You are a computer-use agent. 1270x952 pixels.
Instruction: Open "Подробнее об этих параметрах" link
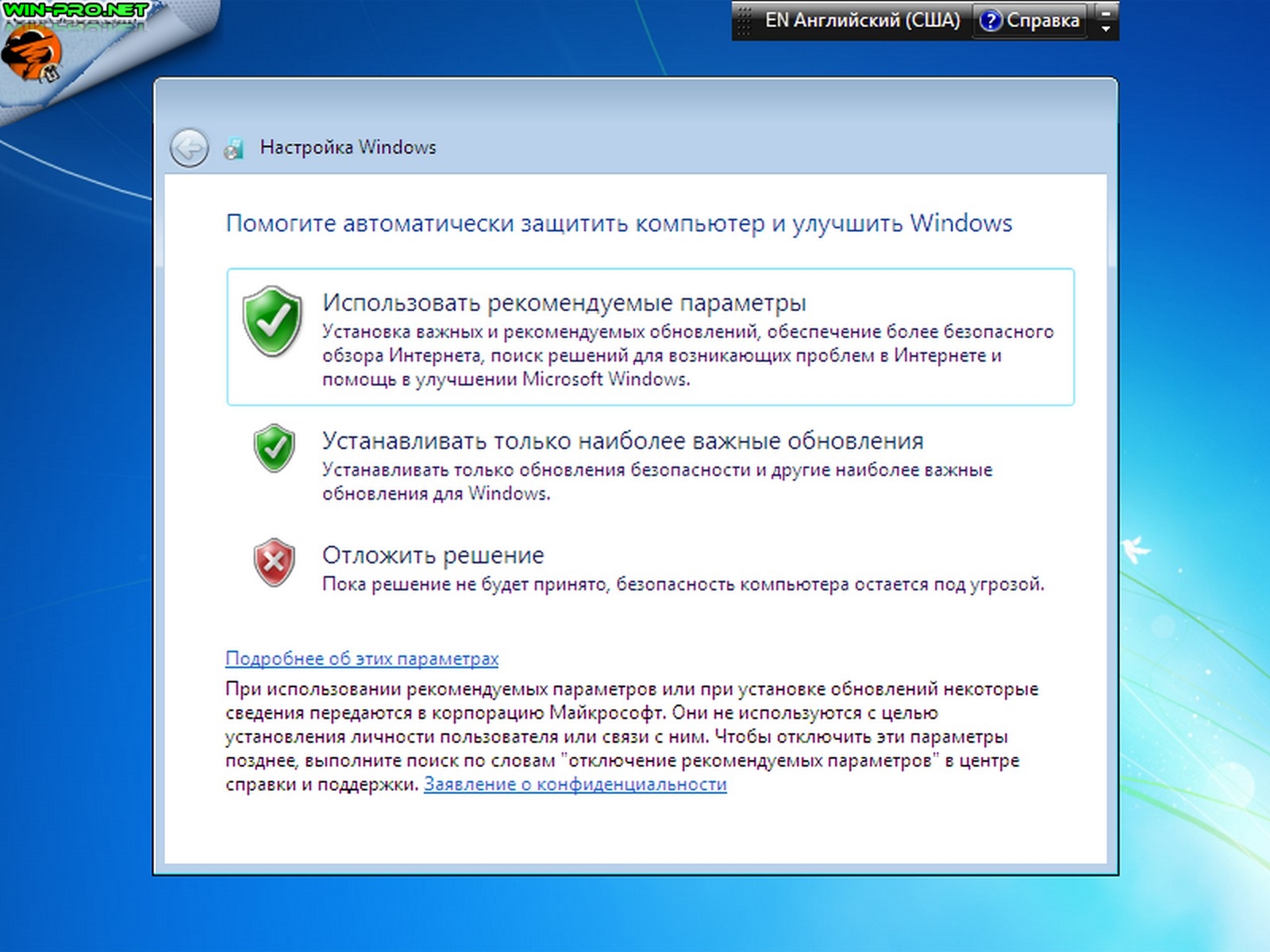tap(362, 658)
